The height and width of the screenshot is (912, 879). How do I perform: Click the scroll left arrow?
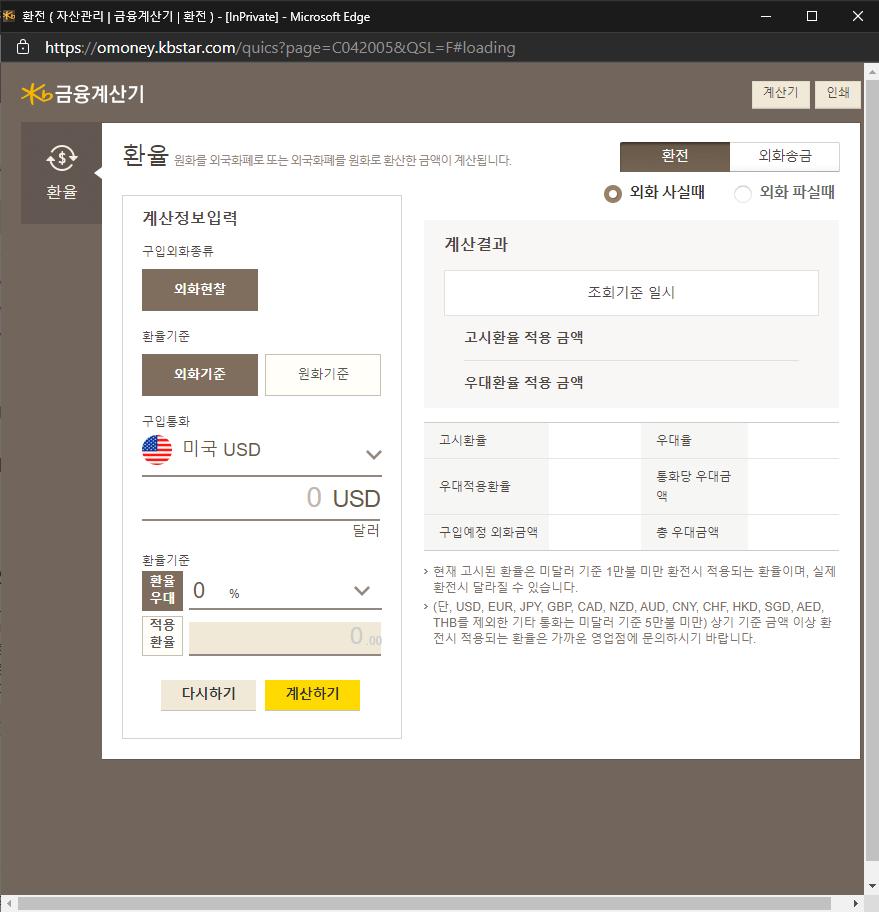coord(9,903)
